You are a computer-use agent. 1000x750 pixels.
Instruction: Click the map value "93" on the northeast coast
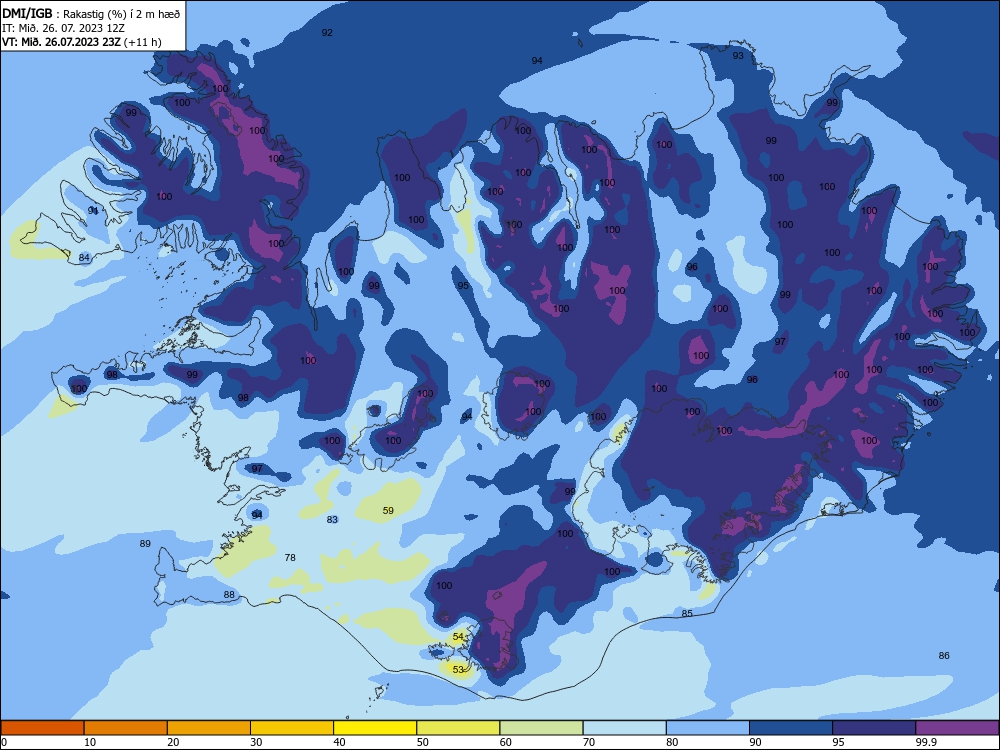(x=738, y=55)
